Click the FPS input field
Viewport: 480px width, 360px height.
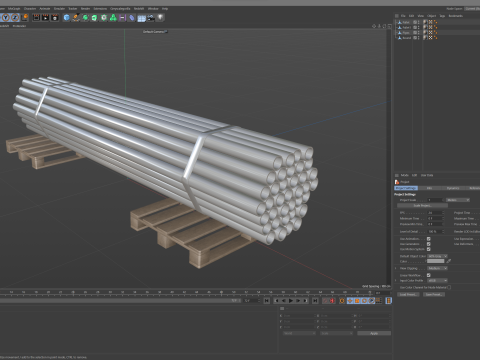435,212
